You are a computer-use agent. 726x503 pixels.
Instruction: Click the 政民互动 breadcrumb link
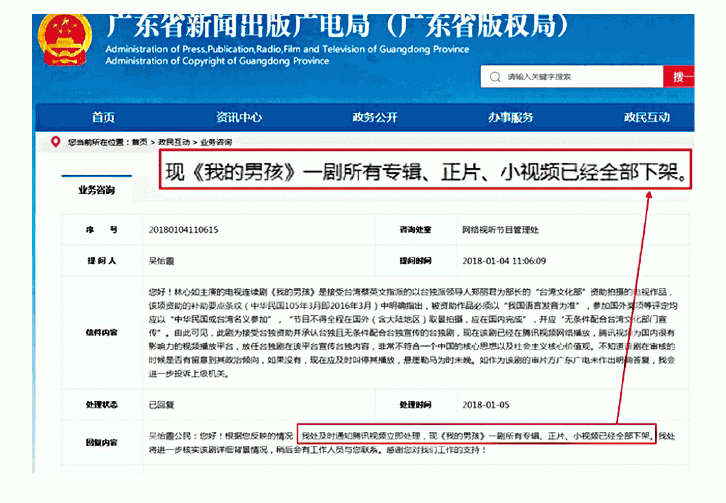coord(174,142)
